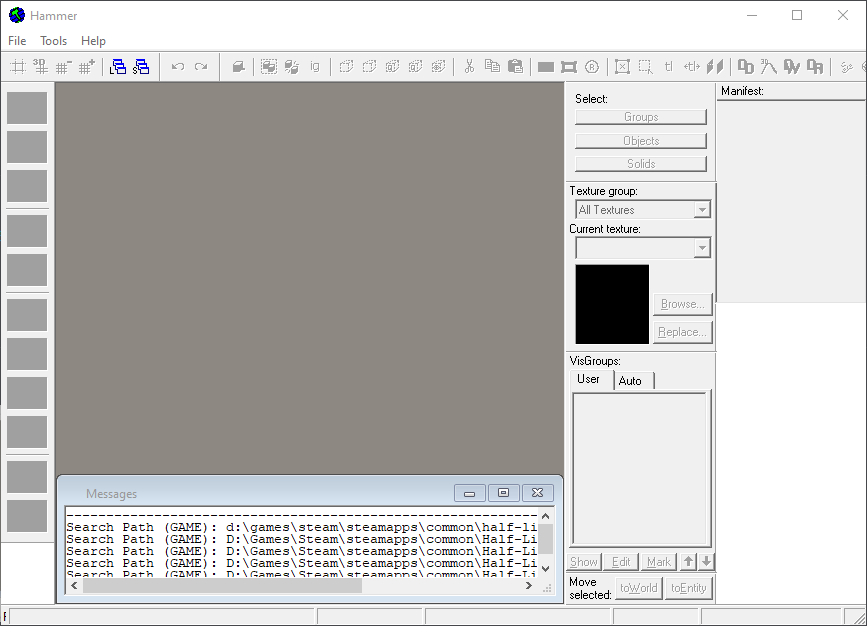
Task: Click the scissors Cut icon
Action: 469,67
